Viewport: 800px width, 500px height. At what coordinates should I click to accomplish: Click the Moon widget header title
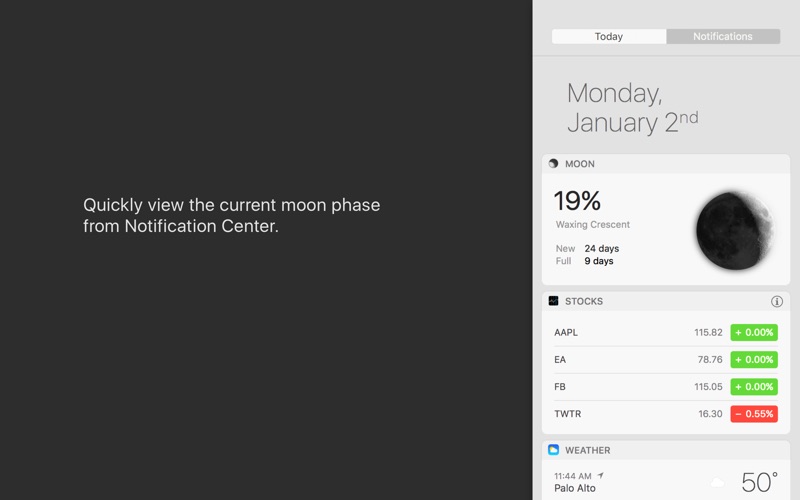pyautogui.click(x=580, y=164)
